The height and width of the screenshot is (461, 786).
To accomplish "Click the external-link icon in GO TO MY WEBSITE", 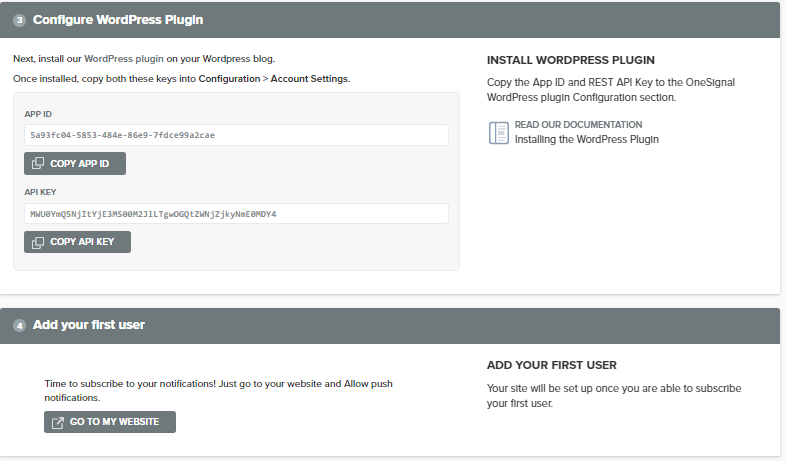I will [x=58, y=422].
